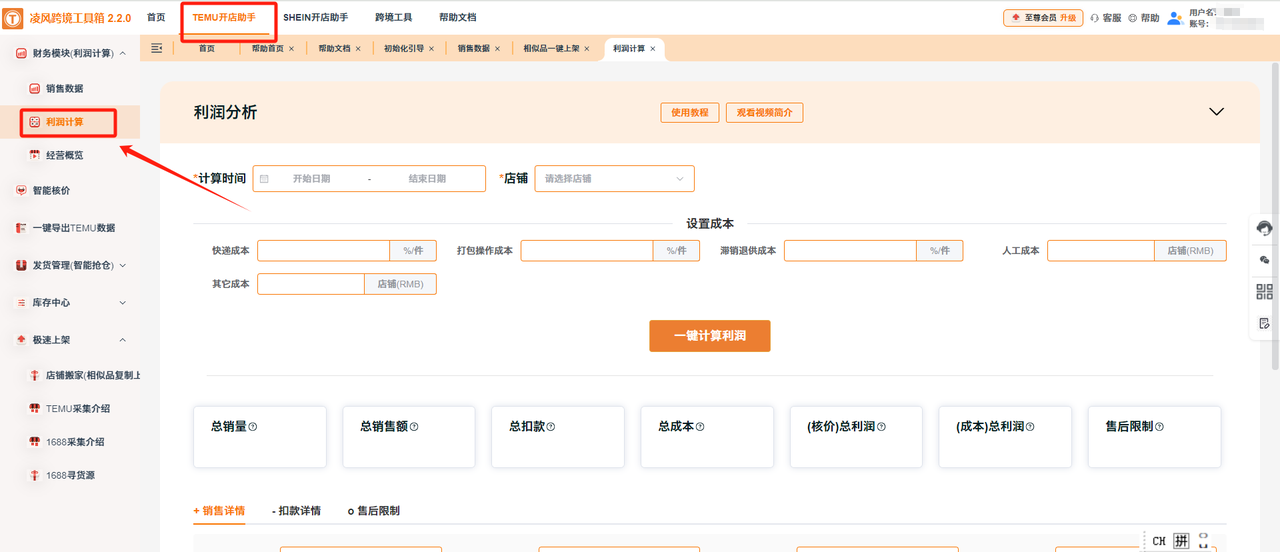Click the 销售数据 sidebar icon

click(34, 89)
